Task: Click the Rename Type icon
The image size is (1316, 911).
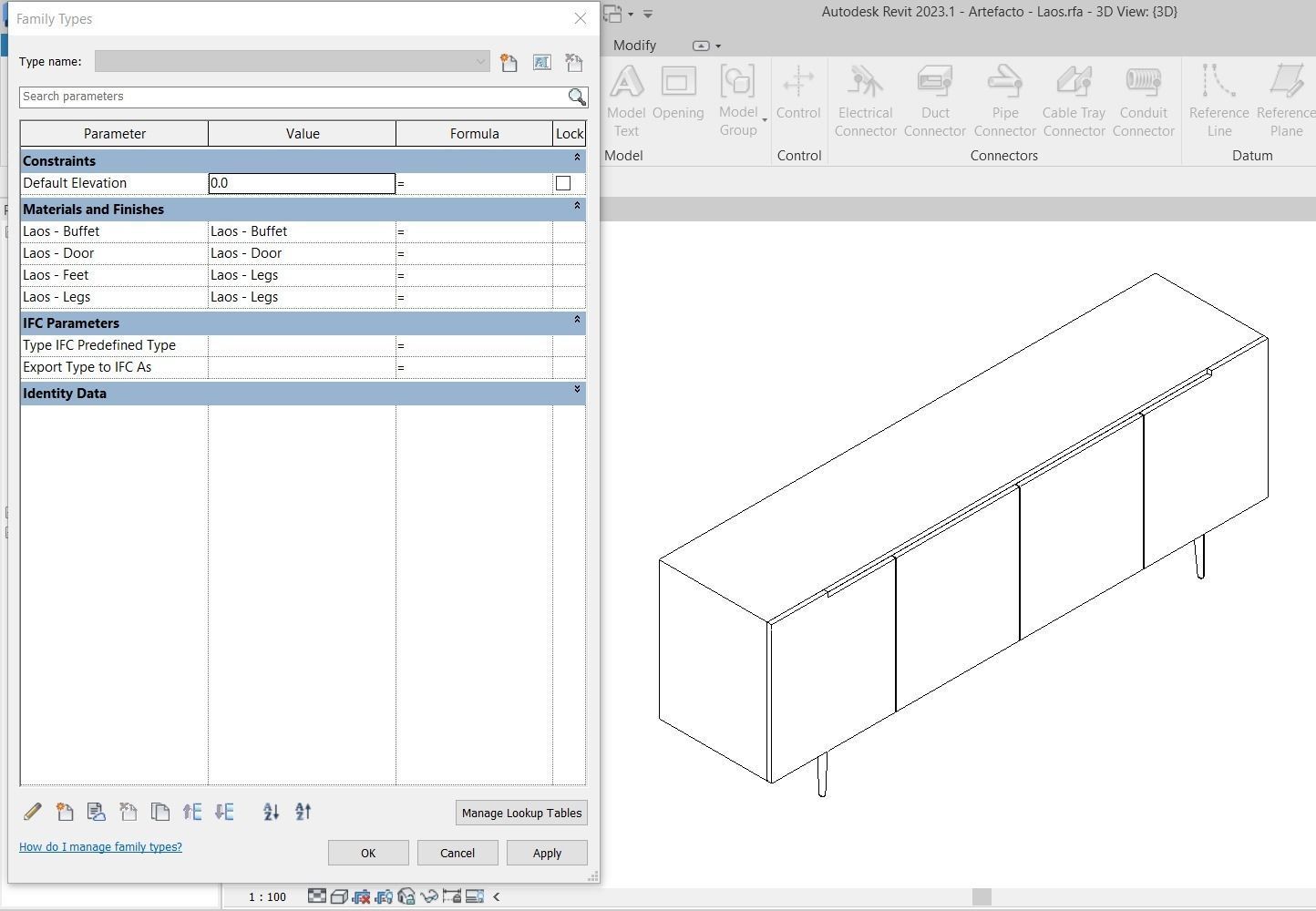Action: click(x=541, y=62)
